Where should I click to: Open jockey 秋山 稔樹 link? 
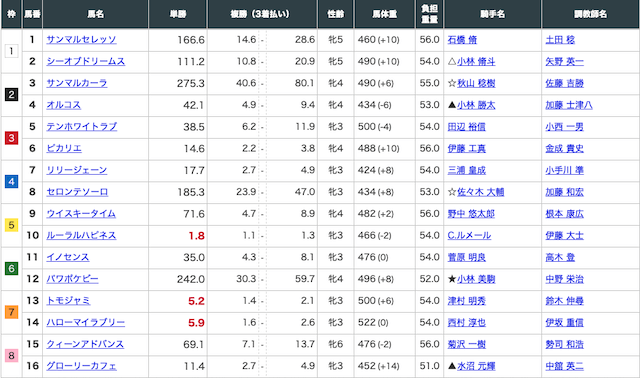[476, 83]
